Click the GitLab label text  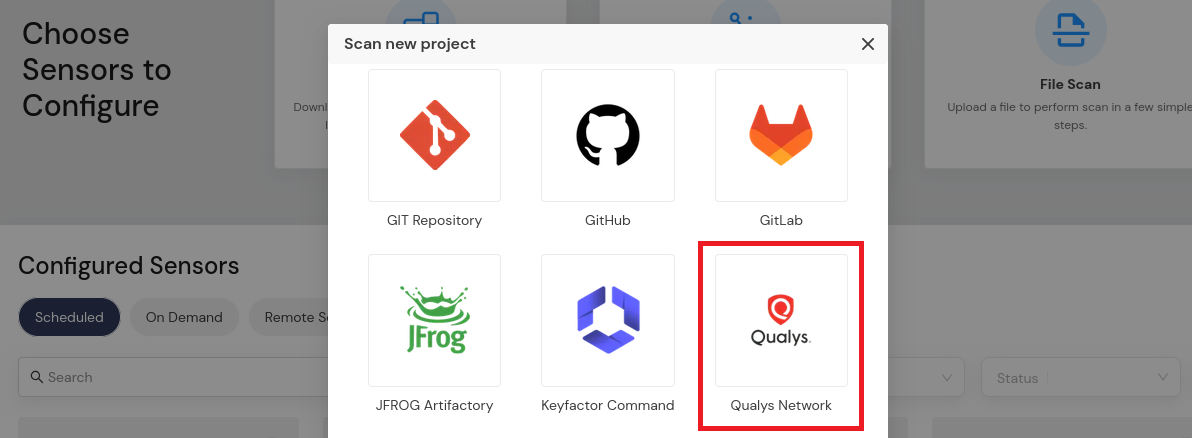pyautogui.click(x=781, y=221)
